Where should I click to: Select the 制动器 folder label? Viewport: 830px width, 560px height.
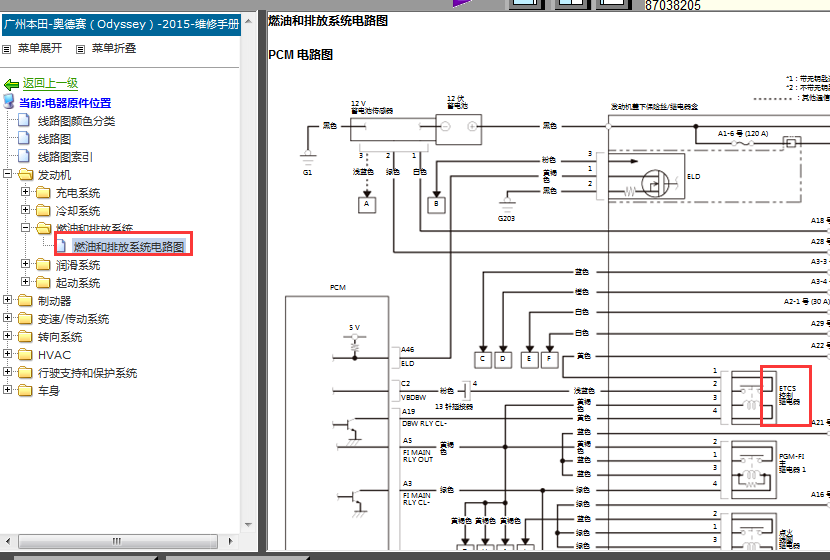[x=54, y=301]
